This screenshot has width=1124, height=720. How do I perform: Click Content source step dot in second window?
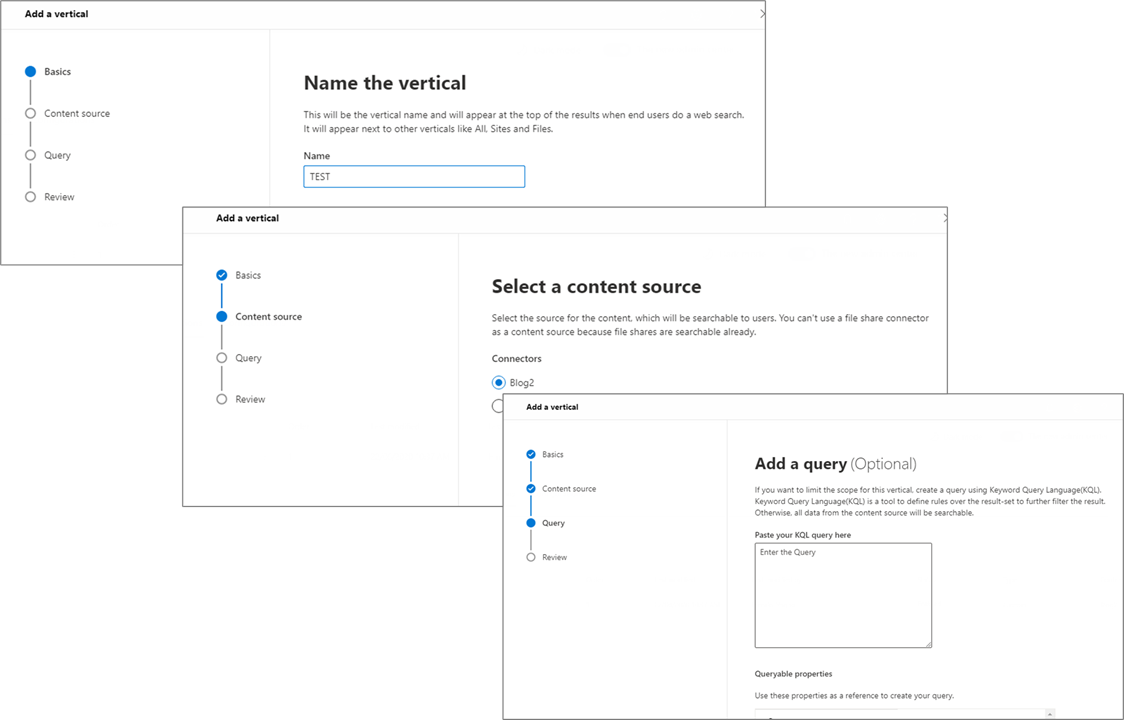click(x=222, y=316)
